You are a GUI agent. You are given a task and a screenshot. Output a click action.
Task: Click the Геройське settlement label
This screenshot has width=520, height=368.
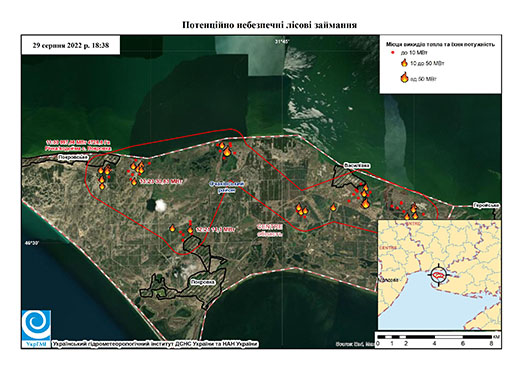(486, 205)
